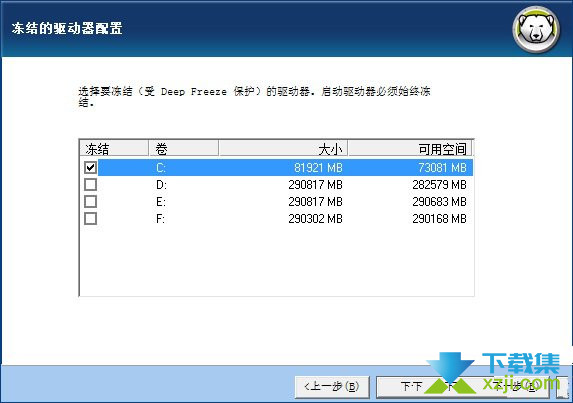Enable the freeze checkbox for drive D:
Viewport: 573px width, 403px height.
pos(90,185)
